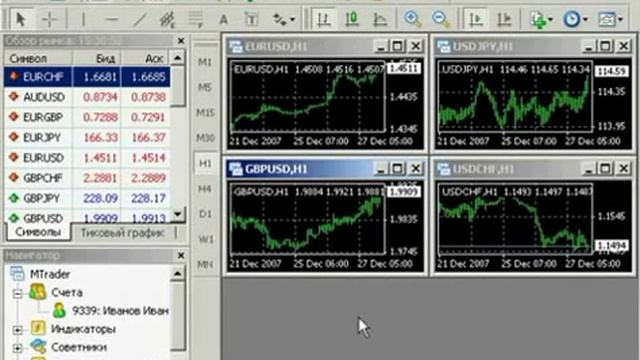
Task: Set timeframe to D1
Action: 205,214
